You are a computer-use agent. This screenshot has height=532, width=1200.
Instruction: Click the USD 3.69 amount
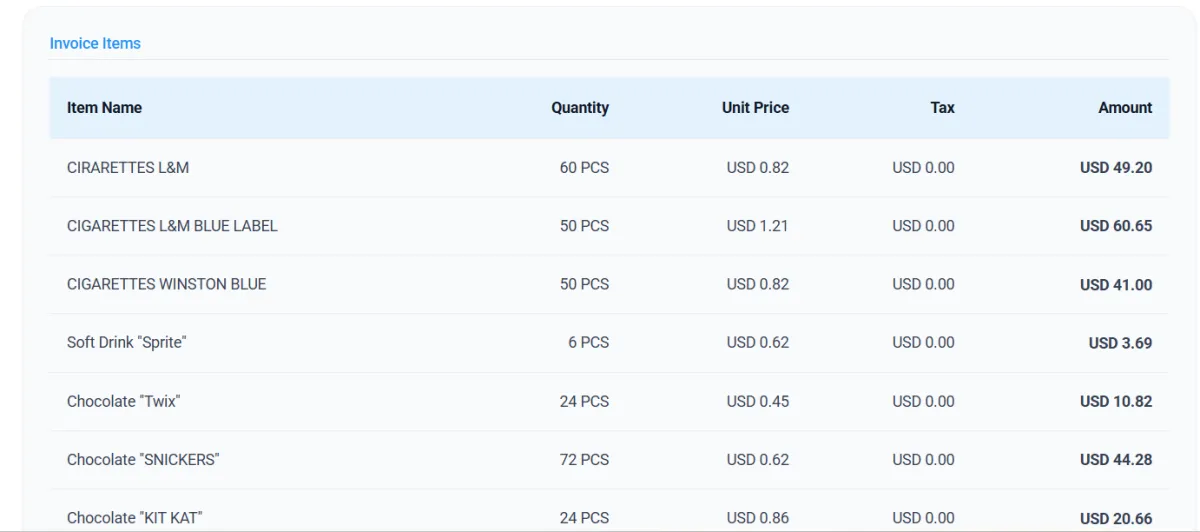[1120, 343]
